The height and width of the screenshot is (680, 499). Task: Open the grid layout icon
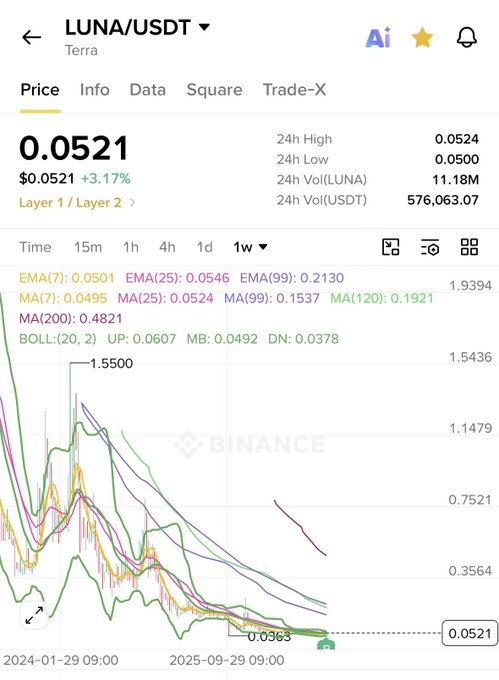pos(469,247)
